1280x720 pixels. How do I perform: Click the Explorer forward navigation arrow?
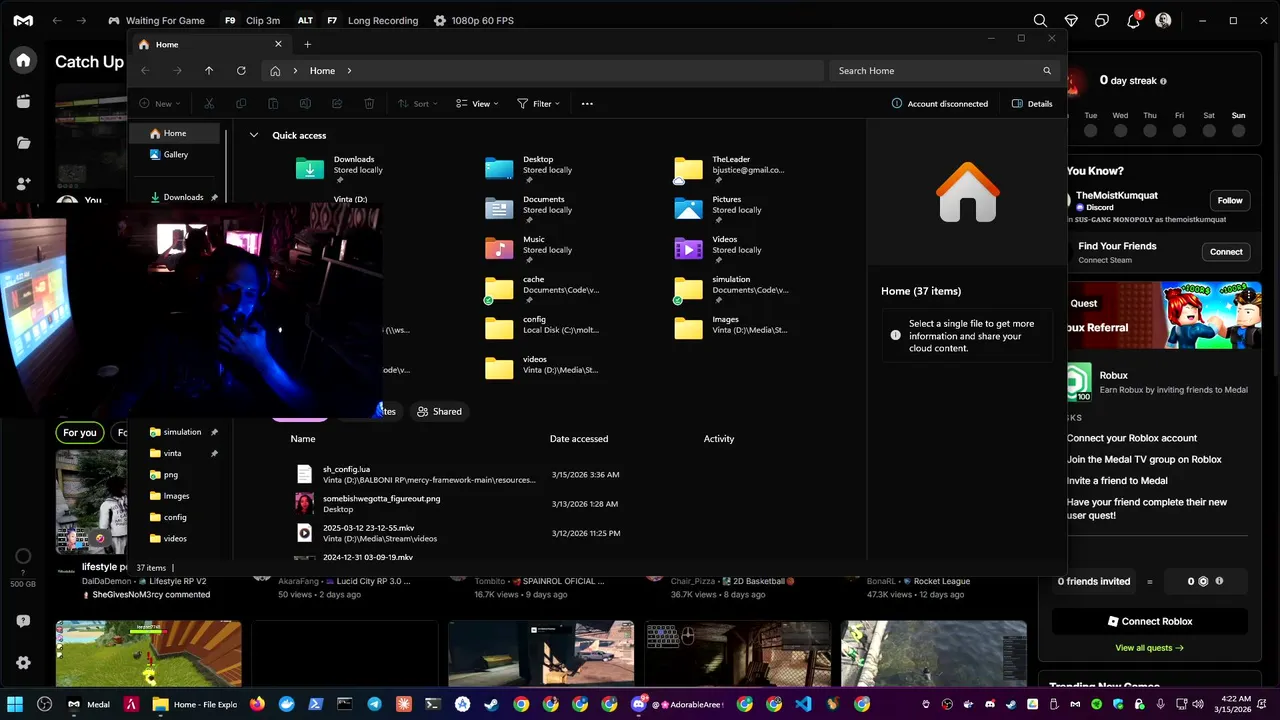point(177,71)
